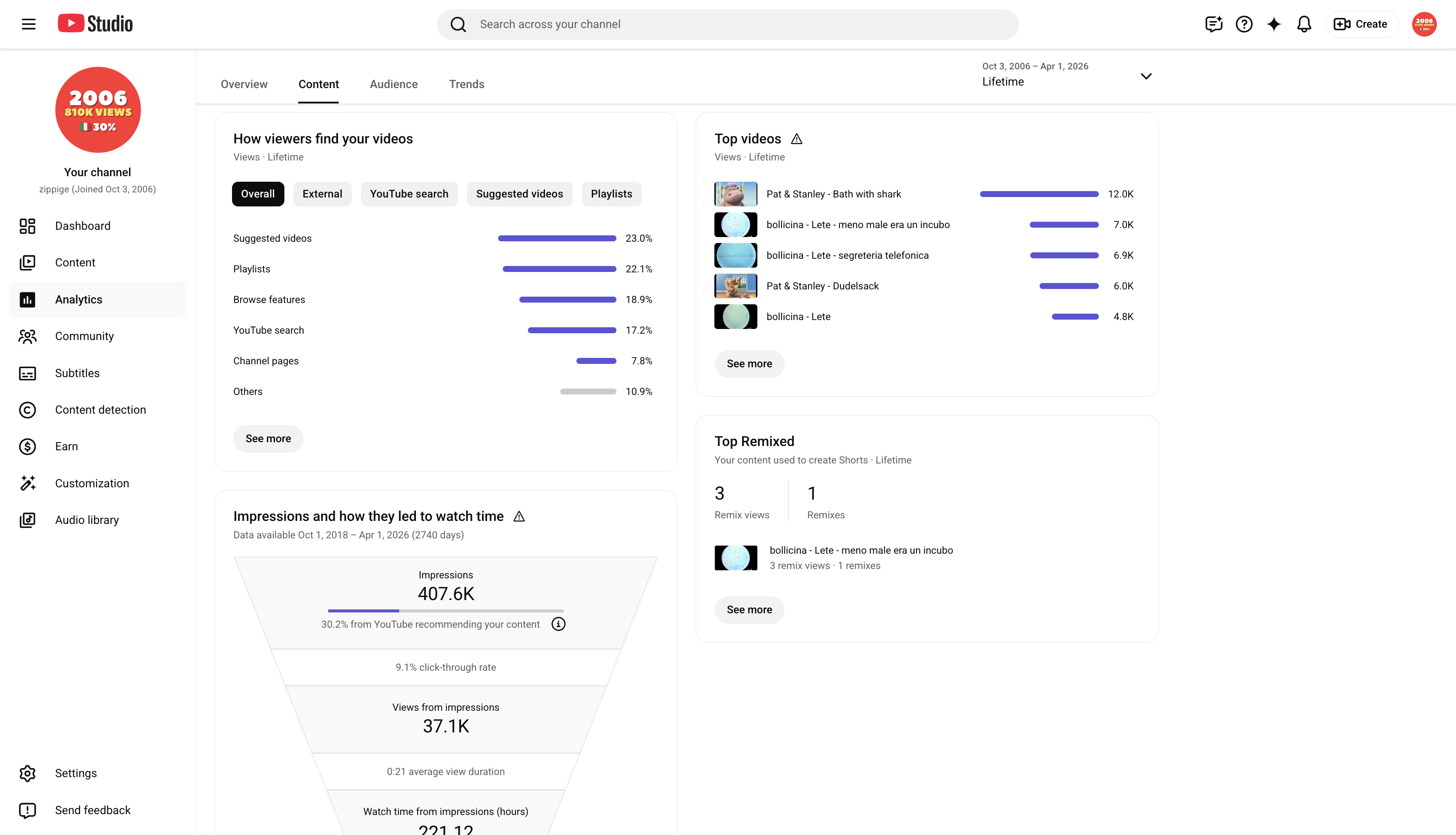Click the impressions recommendation progress bar
The height and width of the screenshot is (835, 1456).
tap(446, 611)
